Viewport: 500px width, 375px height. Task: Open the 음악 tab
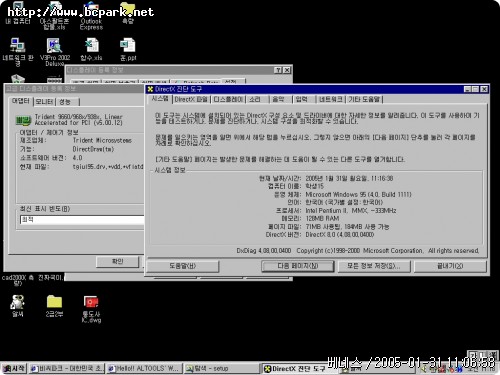point(278,99)
